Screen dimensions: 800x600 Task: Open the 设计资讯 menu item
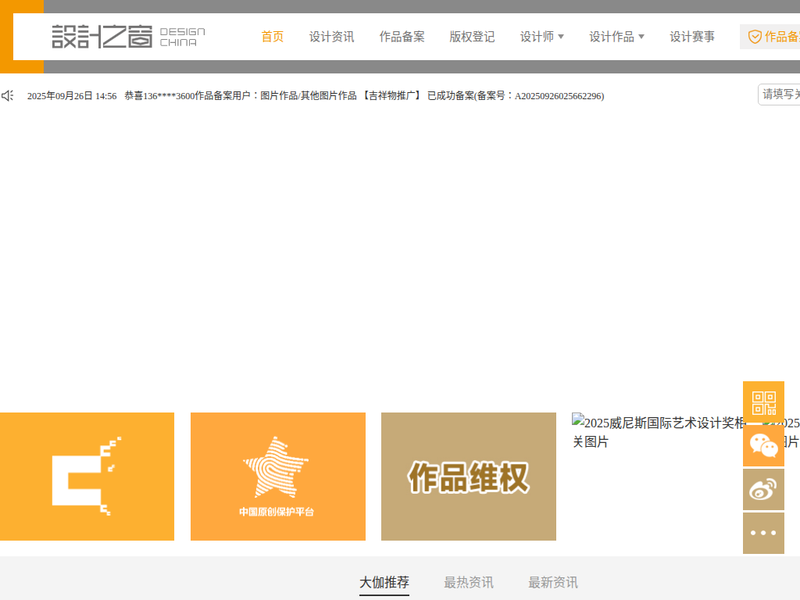click(331, 37)
